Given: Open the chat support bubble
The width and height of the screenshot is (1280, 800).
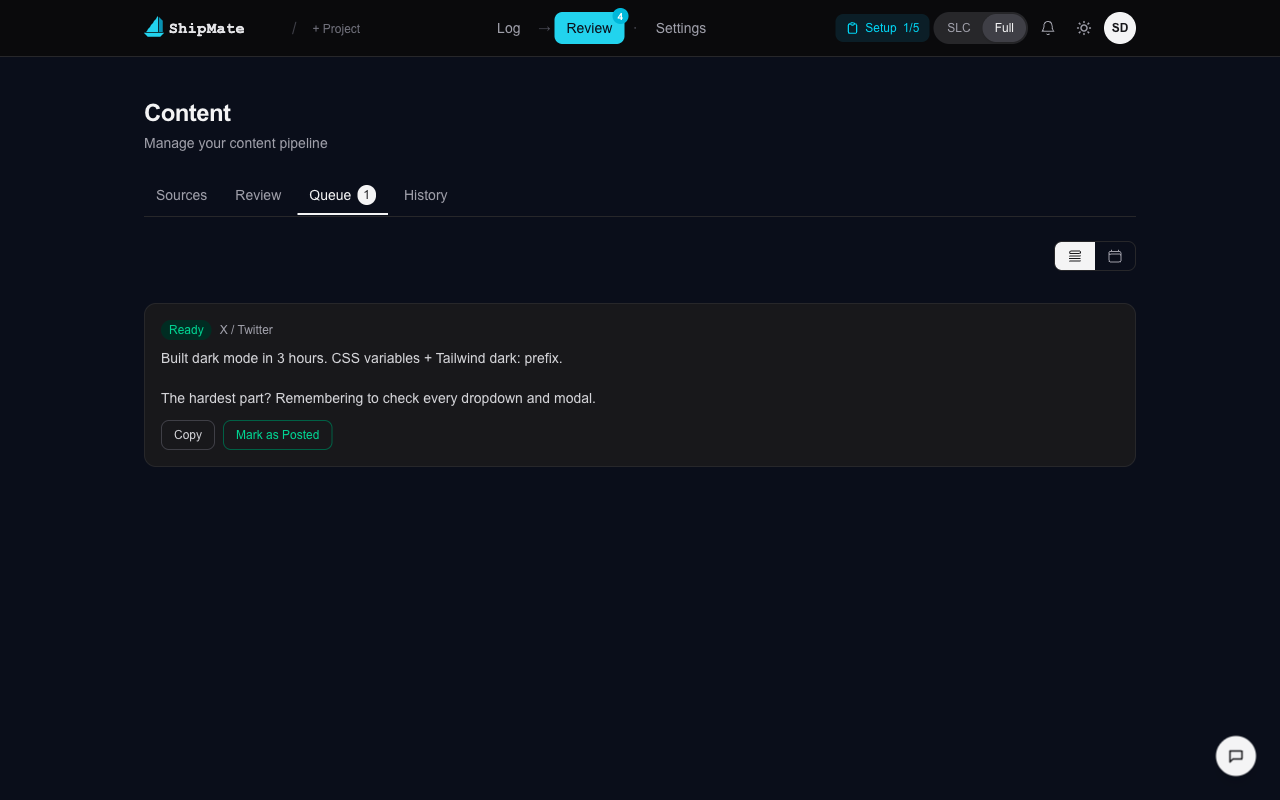Looking at the screenshot, I should [1236, 756].
